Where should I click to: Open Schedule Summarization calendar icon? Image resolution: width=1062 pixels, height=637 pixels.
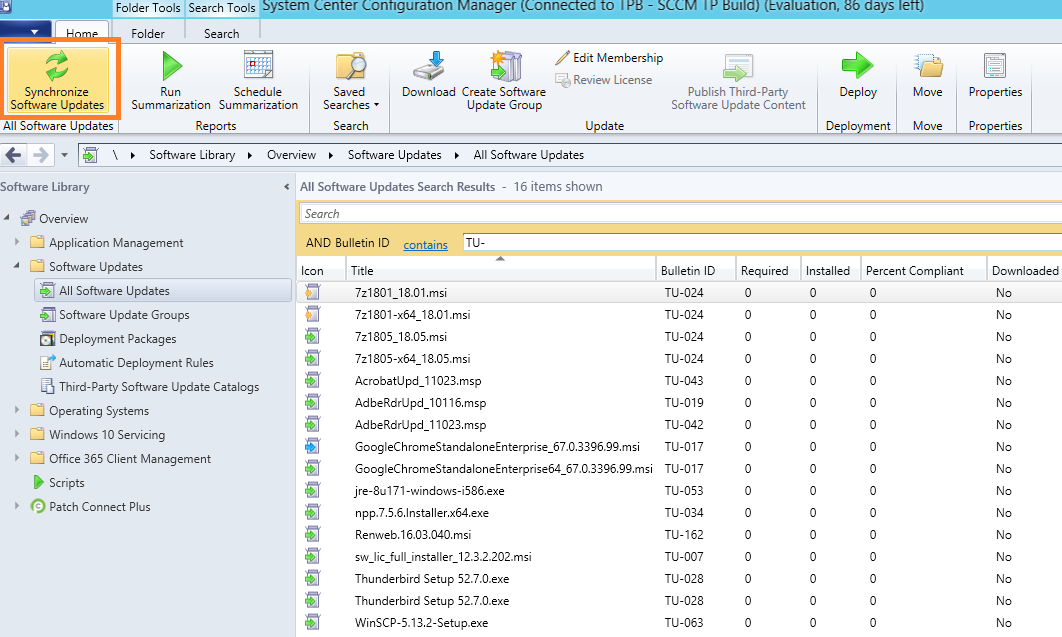(258, 66)
